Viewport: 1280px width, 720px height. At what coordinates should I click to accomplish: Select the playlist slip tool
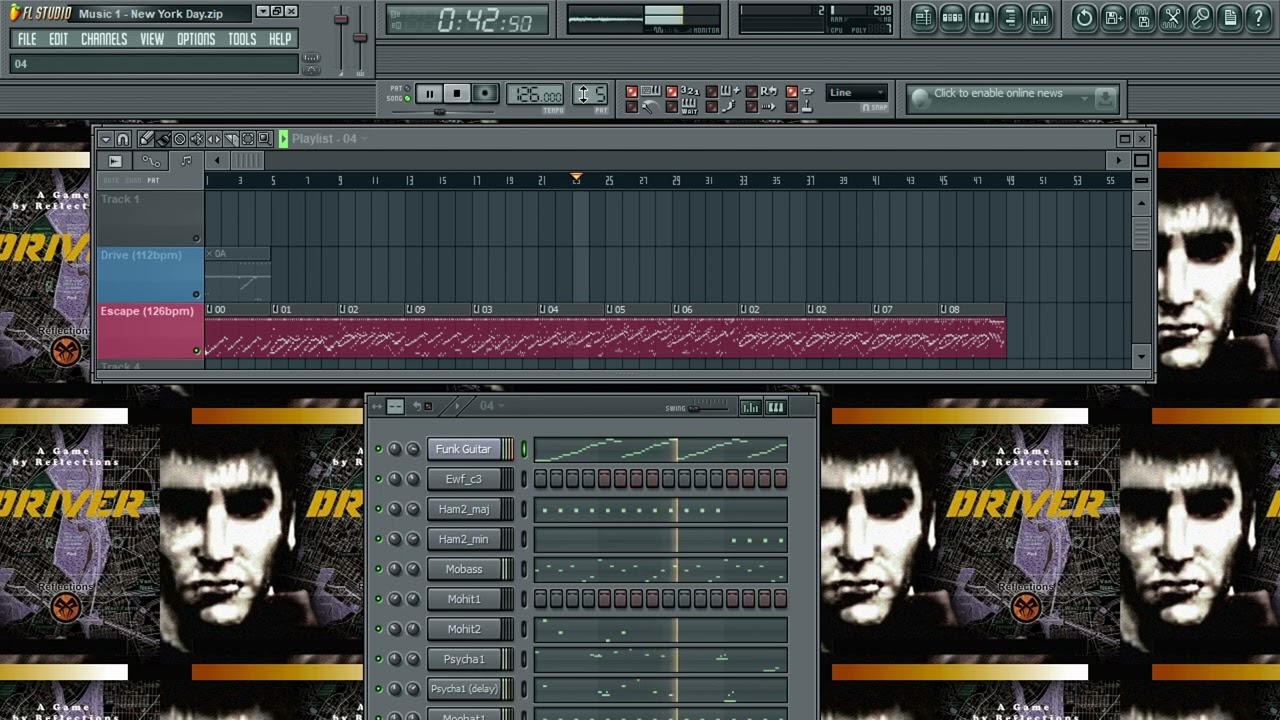[214, 139]
